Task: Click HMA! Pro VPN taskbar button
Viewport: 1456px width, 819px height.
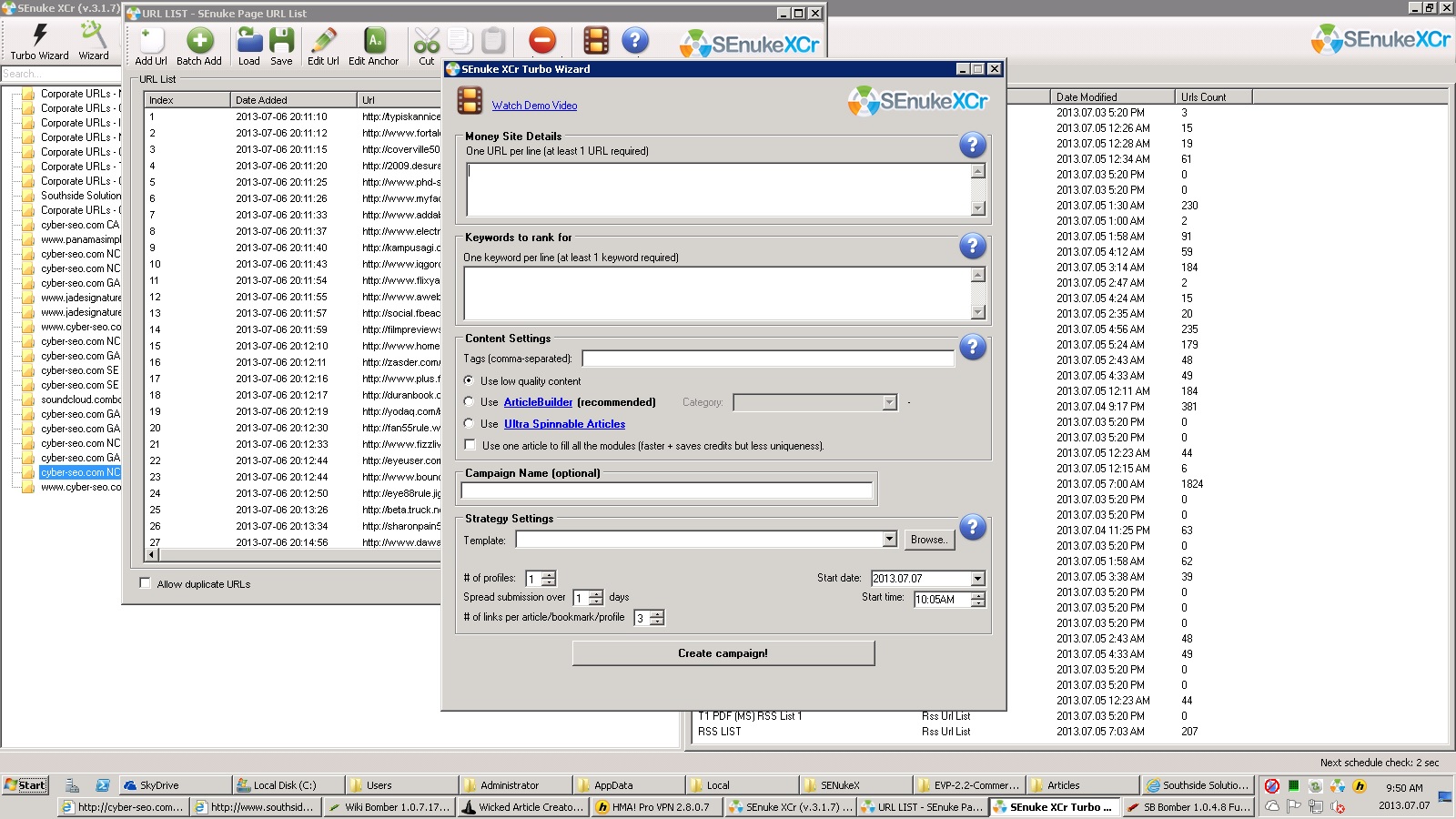Action: pyautogui.click(x=657, y=807)
